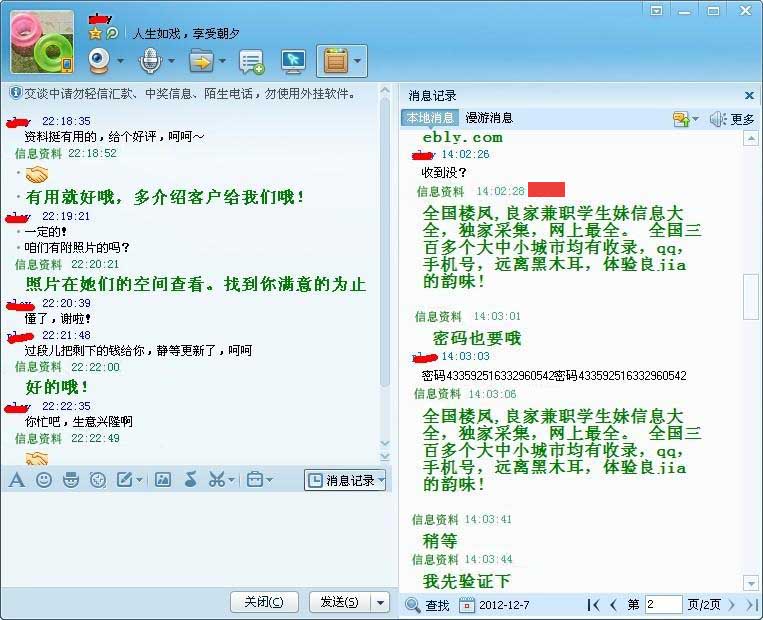Start a voice call with the microphone icon
This screenshot has height=620, width=763.
click(149, 61)
